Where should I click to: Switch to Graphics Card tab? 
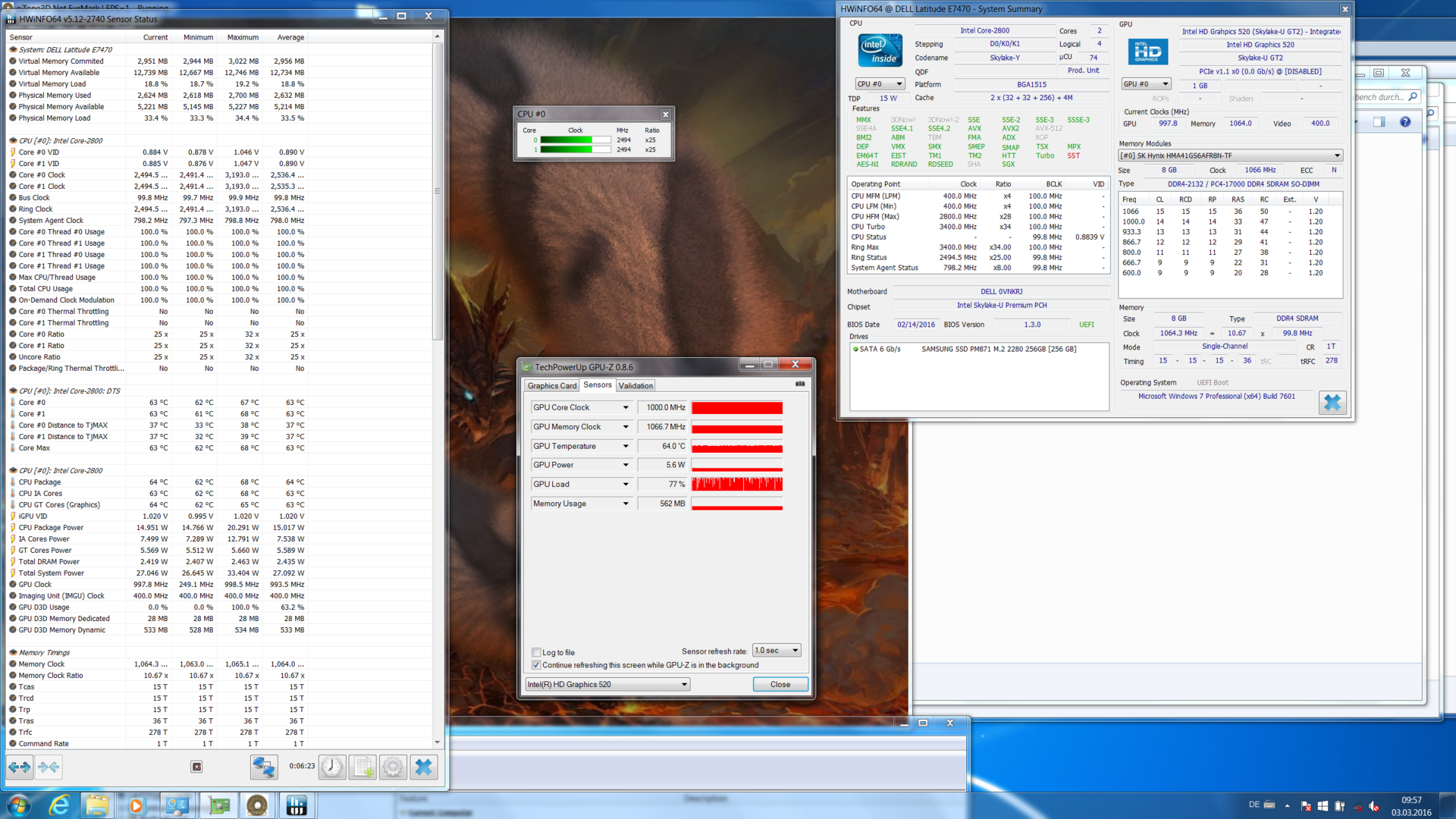click(x=552, y=386)
